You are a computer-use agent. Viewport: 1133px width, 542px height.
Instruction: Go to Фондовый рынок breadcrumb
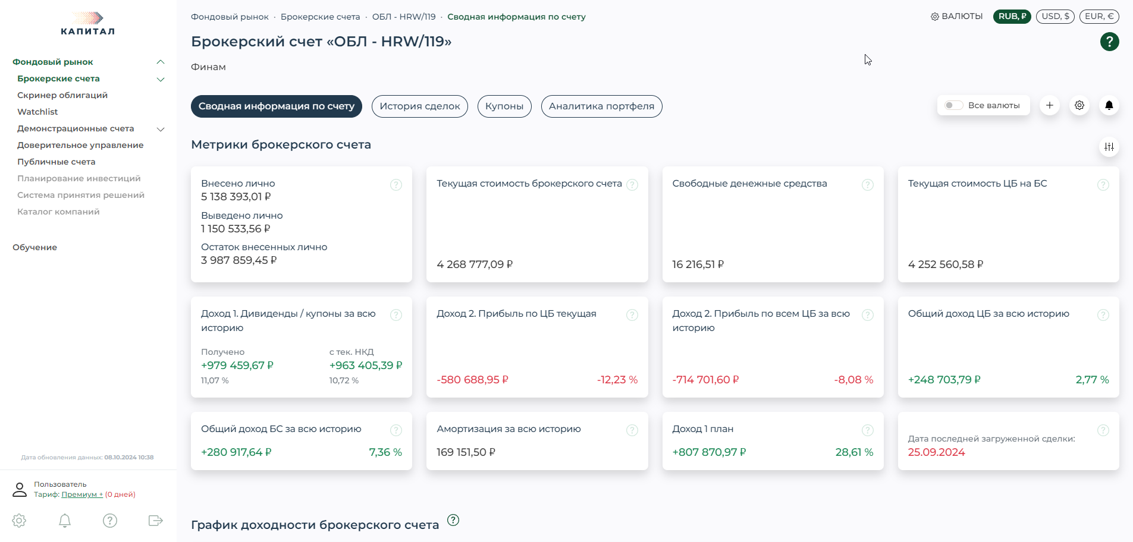click(x=230, y=17)
